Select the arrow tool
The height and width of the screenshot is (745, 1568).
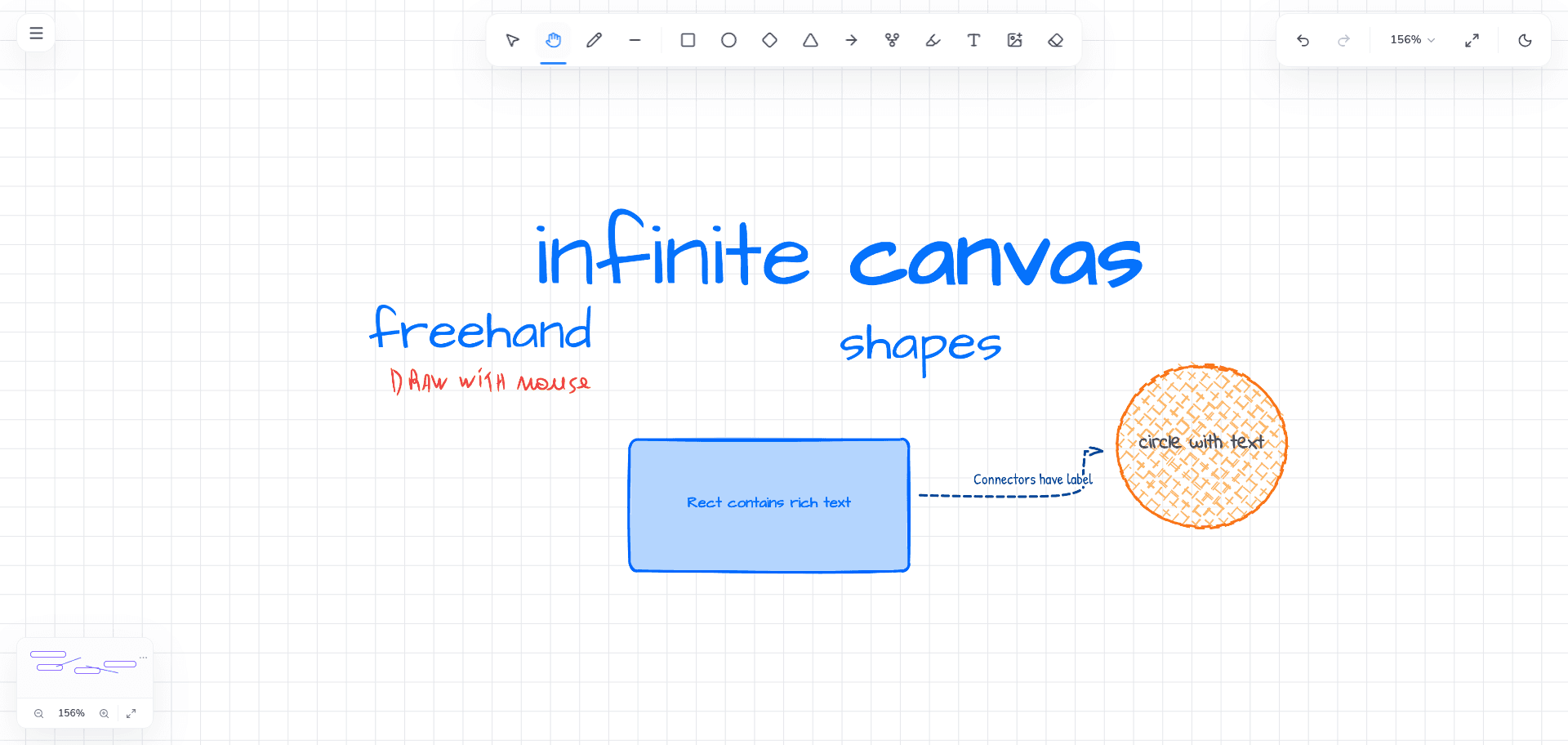click(x=851, y=40)
